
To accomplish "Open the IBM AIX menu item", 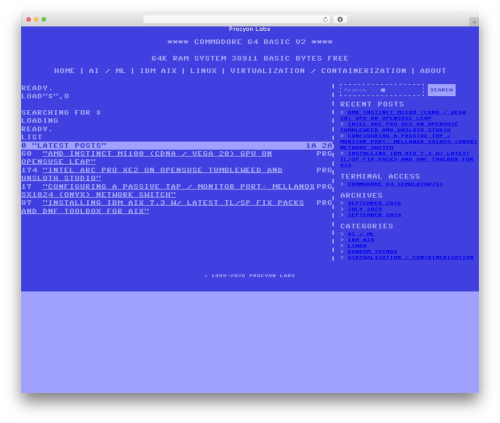I will coord(158,71).
